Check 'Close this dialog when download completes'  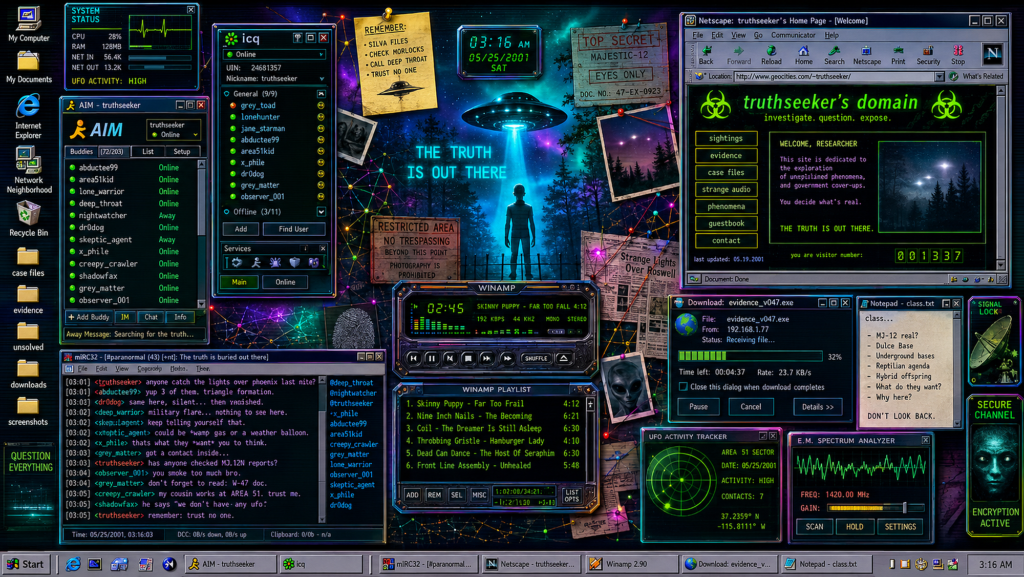[683, 387]
